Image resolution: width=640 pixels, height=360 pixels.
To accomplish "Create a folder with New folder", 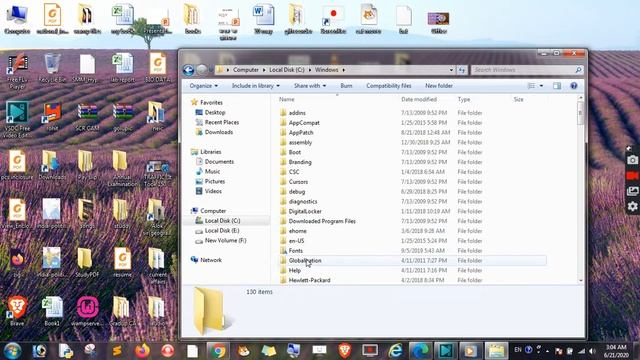I will pos(439,86).
